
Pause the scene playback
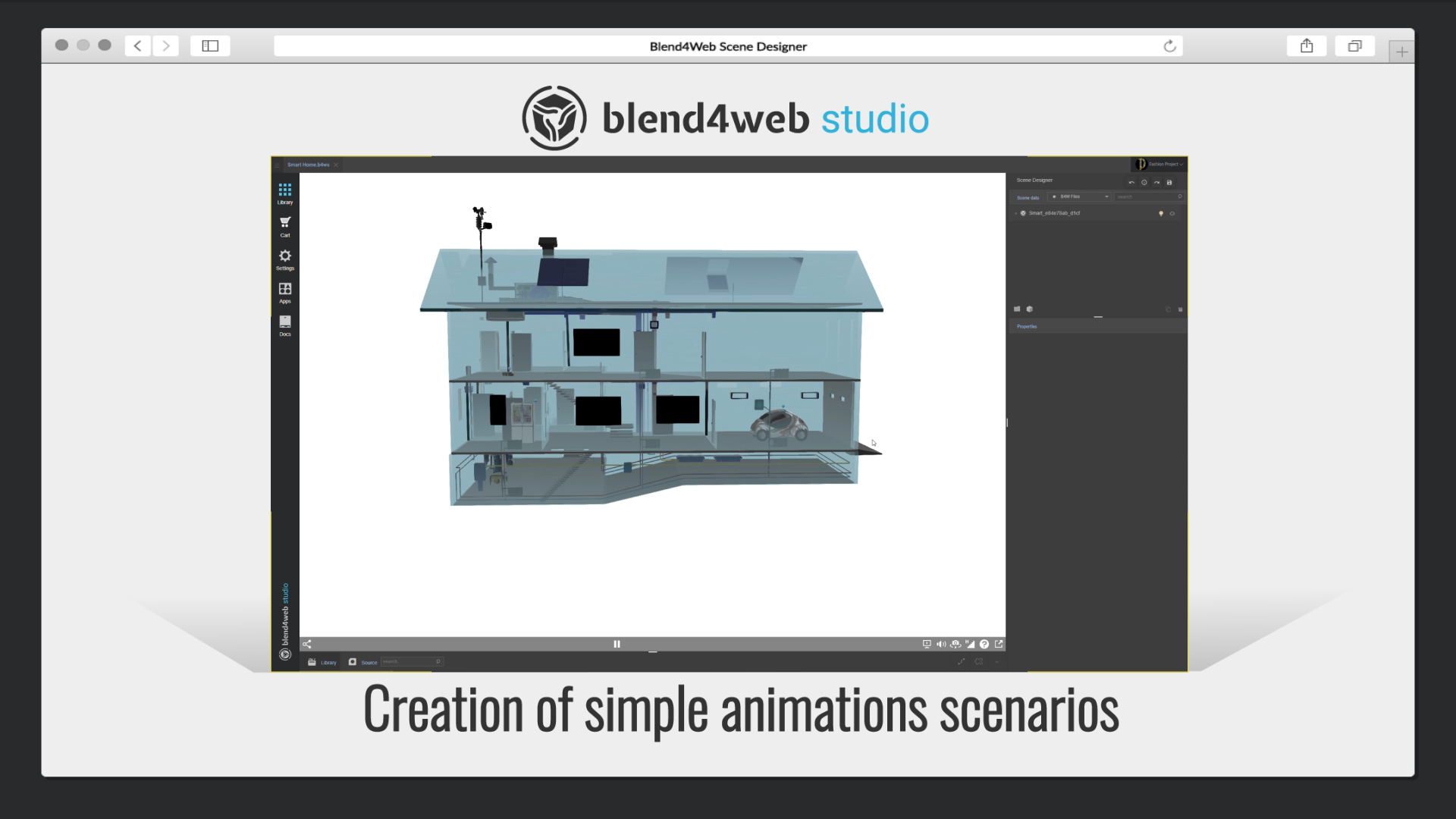pos(617,644)
